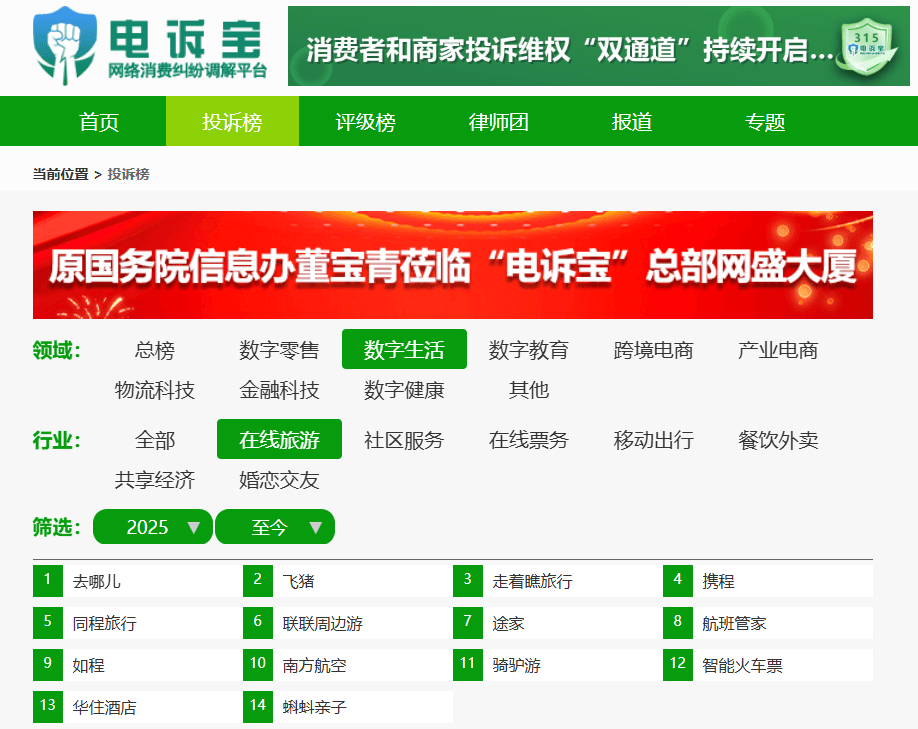Open the 飞猪 complaint listing
This screenshot has width=918, height=729.
coord(298,581)
